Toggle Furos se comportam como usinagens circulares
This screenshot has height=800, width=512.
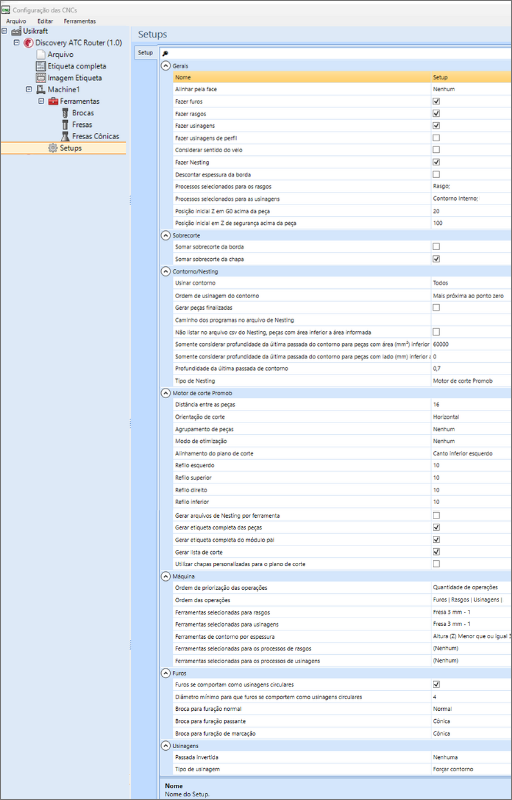436,685
